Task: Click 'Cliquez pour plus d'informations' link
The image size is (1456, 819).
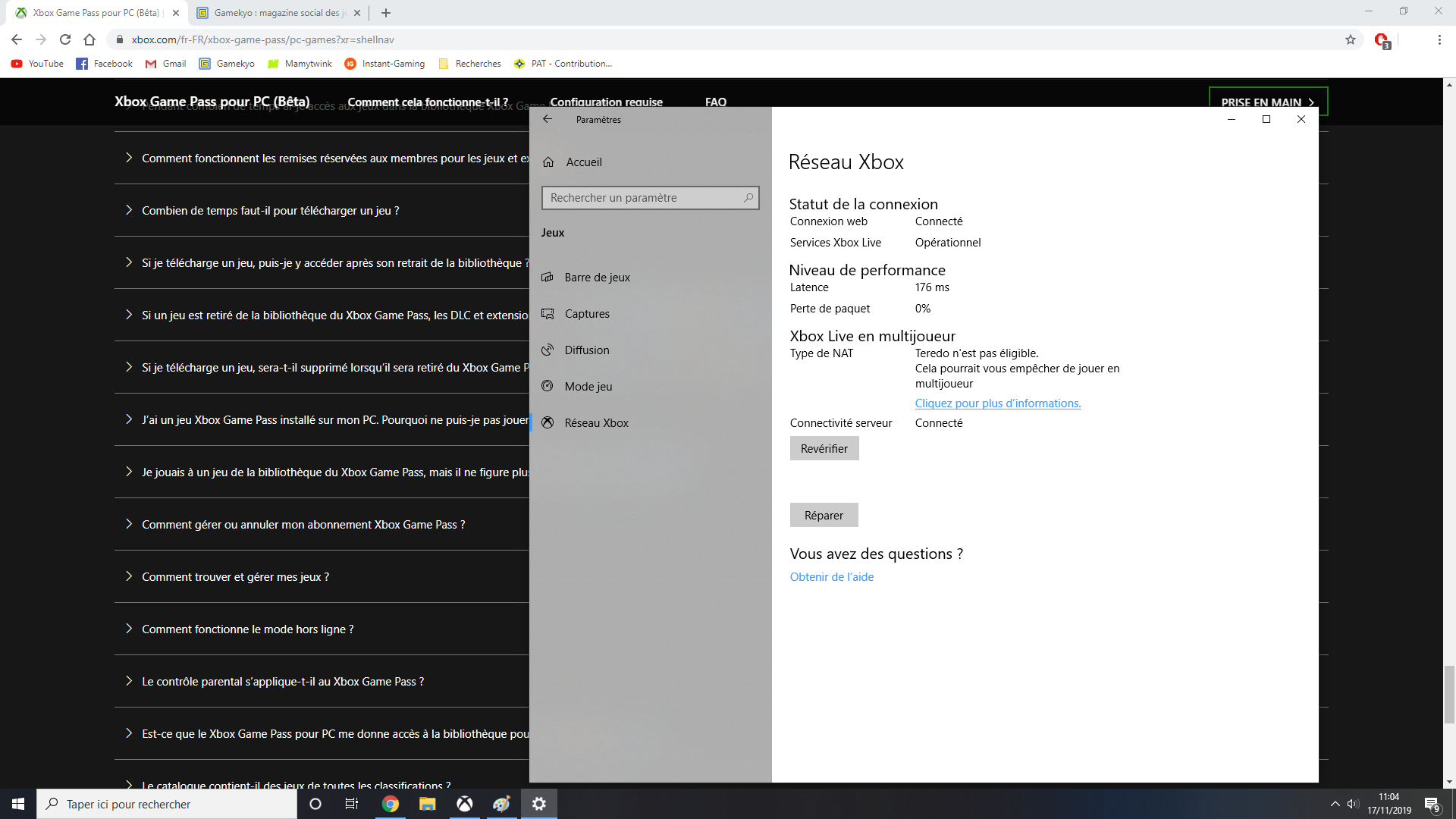Action: coord(998,403)
